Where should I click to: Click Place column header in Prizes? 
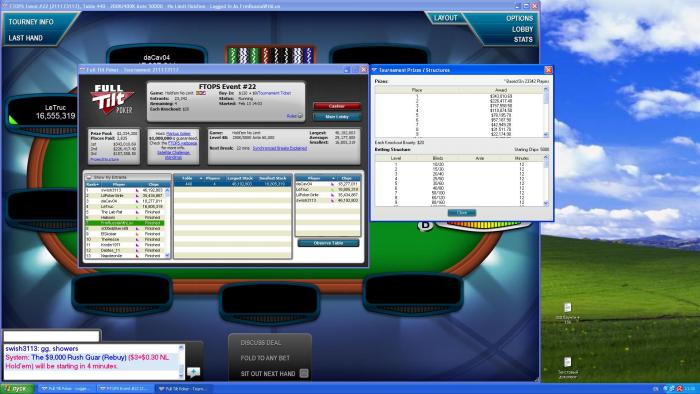(x=417, y=90)
